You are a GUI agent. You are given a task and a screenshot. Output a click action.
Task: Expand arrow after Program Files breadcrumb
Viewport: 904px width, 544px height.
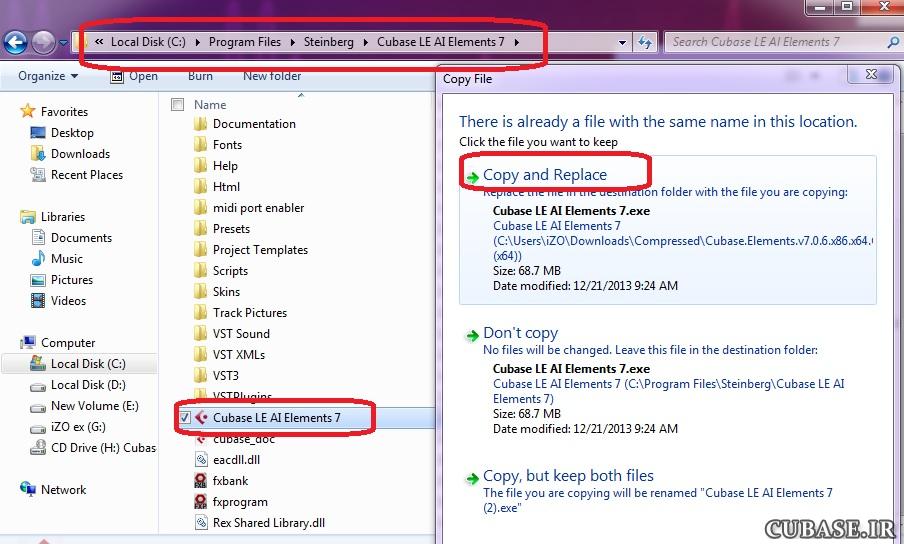pos(292,42)
